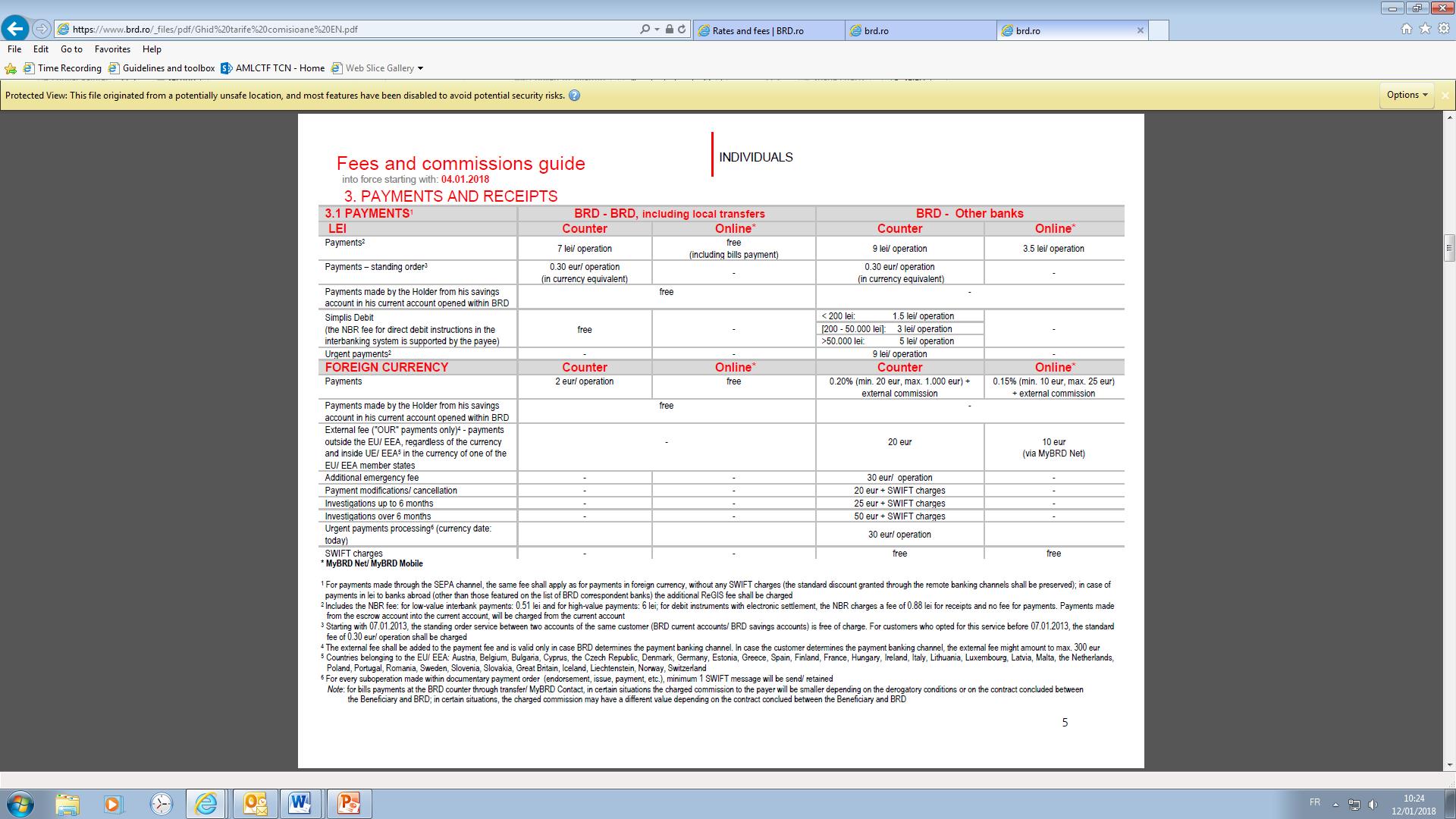Open Word from the Windows taskbar

[x=300, y=803]
